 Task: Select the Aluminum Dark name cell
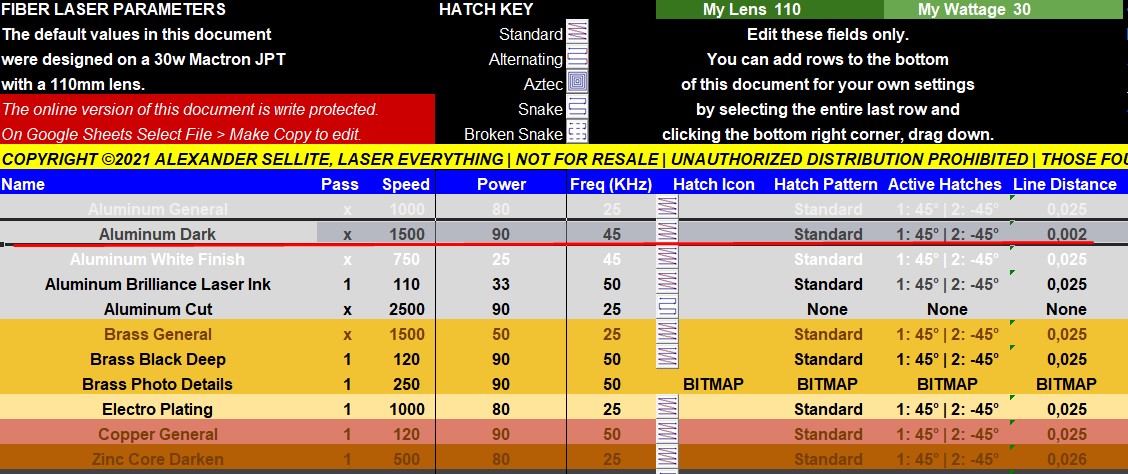(157, 234)
